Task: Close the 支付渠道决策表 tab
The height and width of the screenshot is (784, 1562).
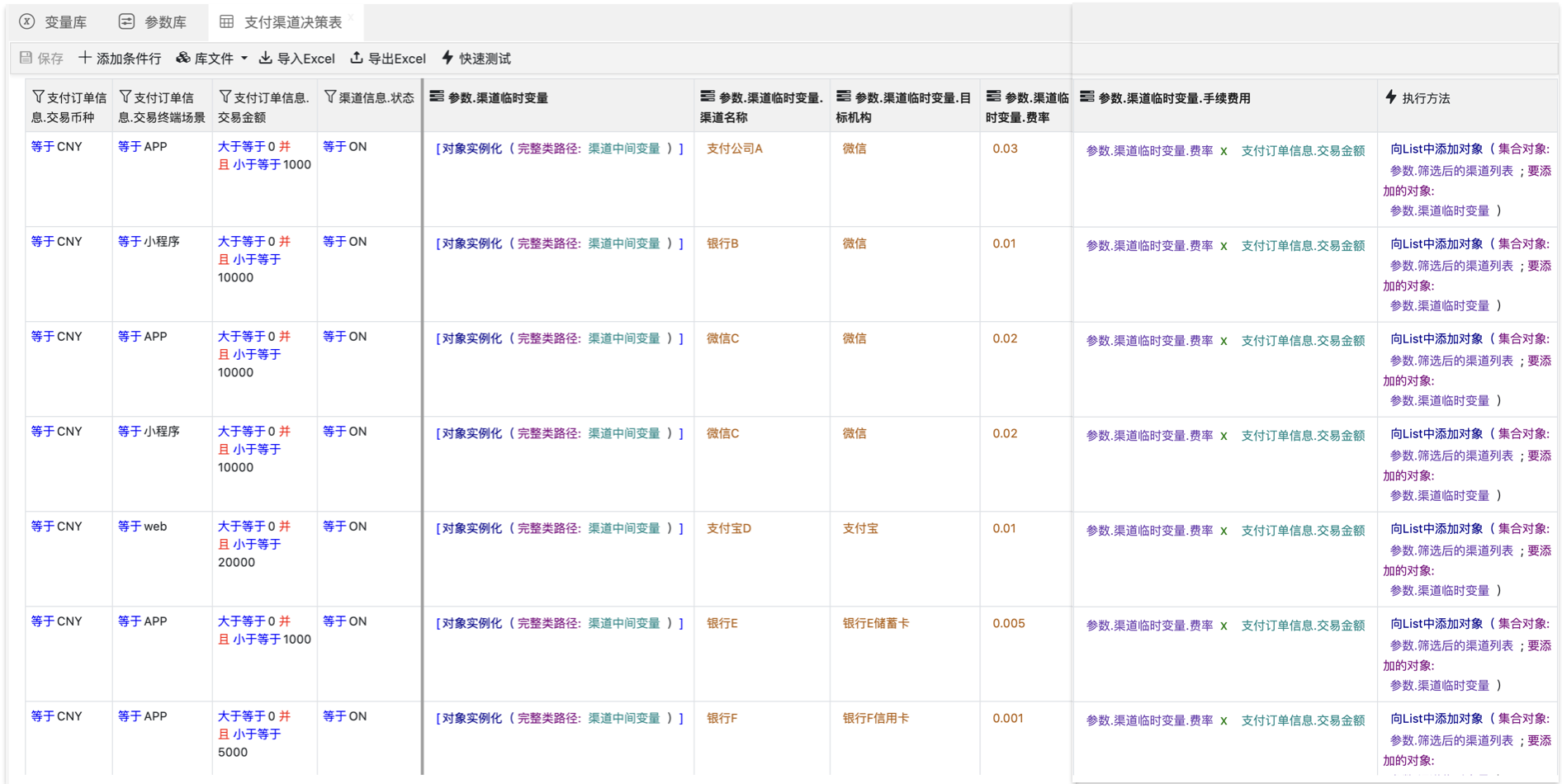Action: tap(350, 17)
